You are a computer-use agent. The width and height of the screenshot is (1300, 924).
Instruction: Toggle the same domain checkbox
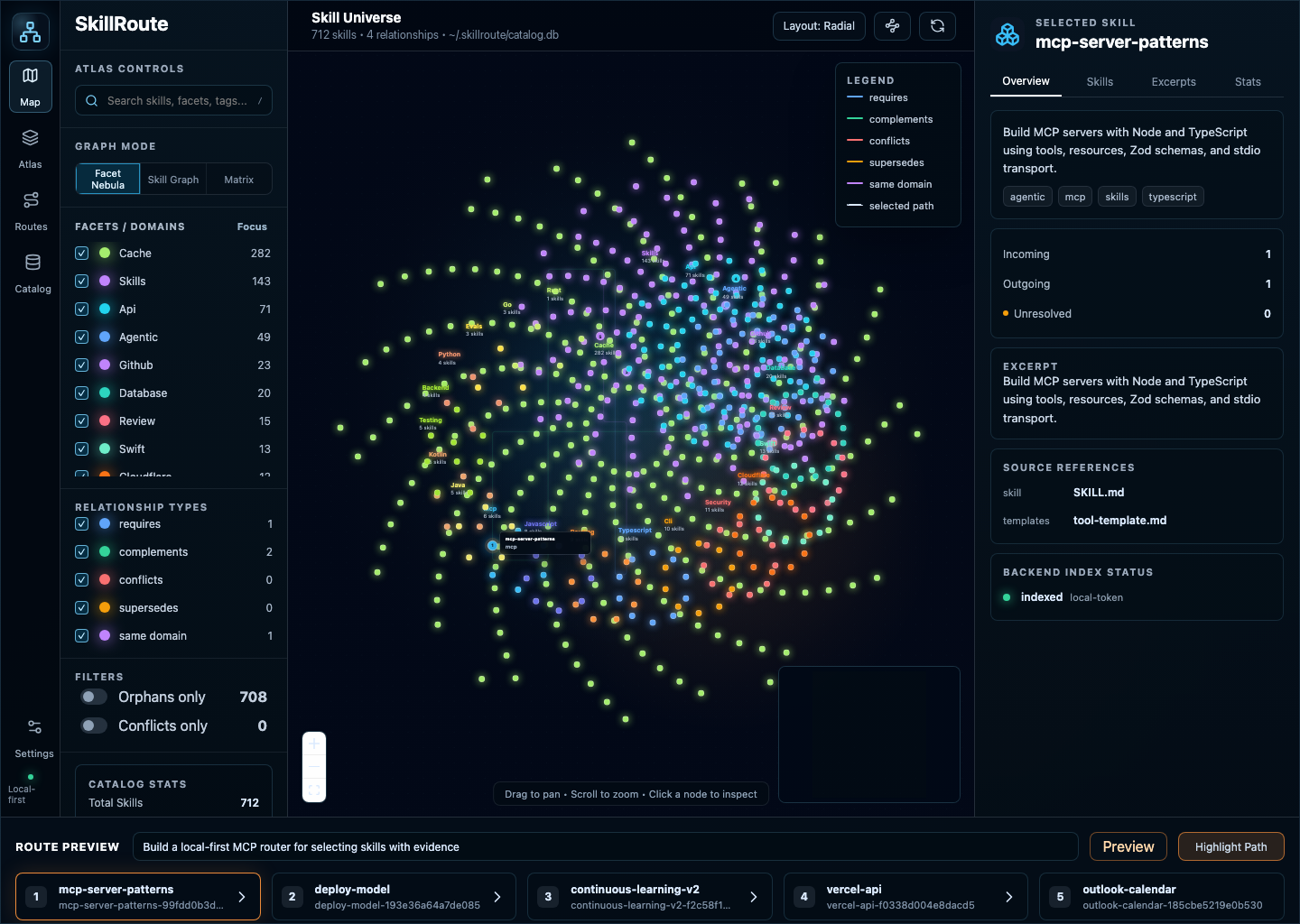81,636
